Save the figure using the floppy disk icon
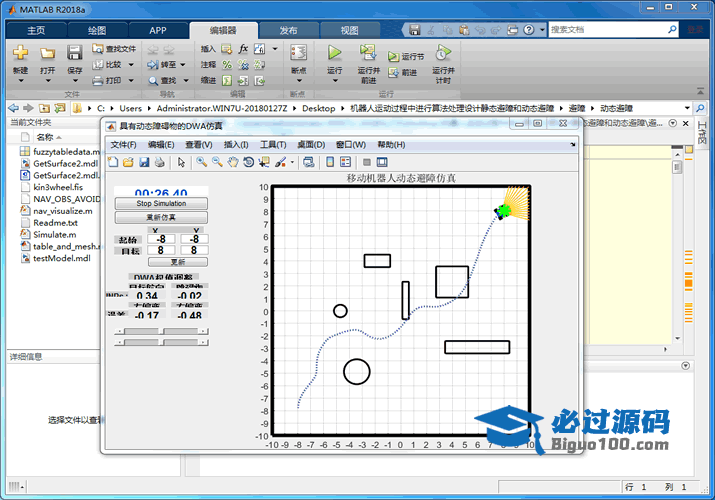Image resolution: width=715 pixels, height=500 pixels. point(144,162)
